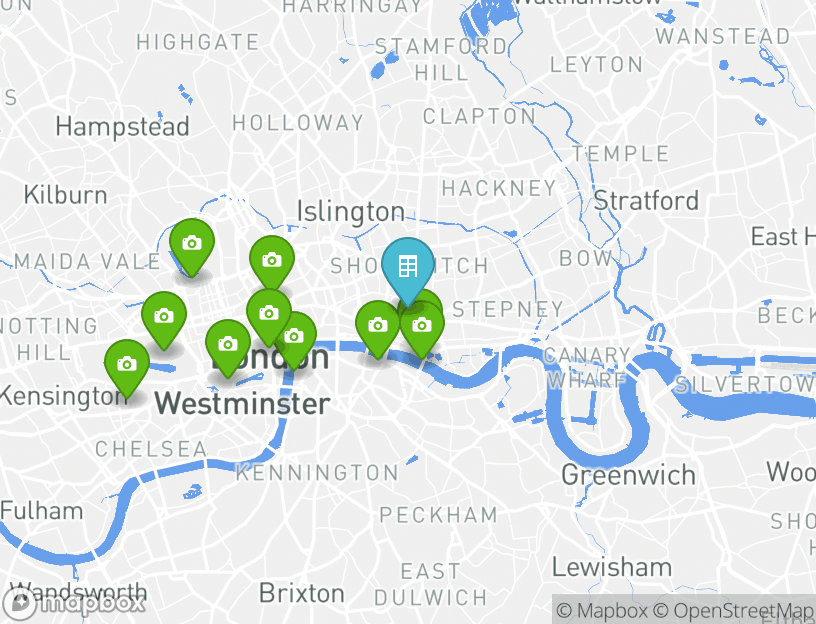This screenshot has width=816, height=624.
Task: Open camera marker nearest Maida Vale label
Action: pos(192,244)
